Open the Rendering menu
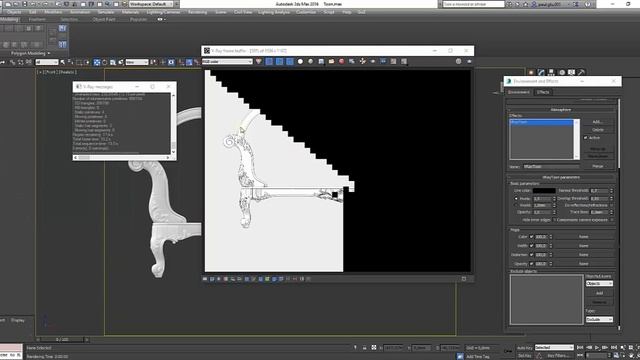Screen dimensions: 640x360 coord(198,12)
